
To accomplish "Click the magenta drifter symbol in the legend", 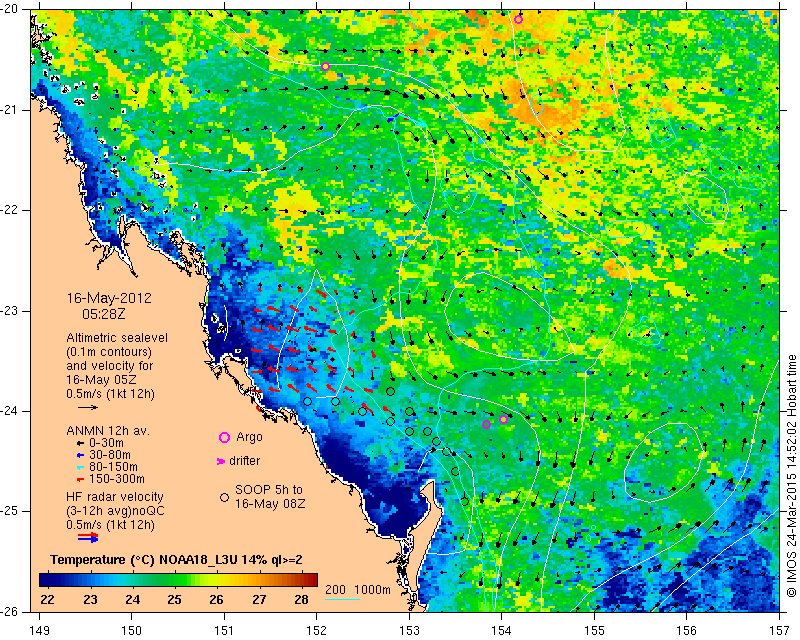I will (221, 461).
